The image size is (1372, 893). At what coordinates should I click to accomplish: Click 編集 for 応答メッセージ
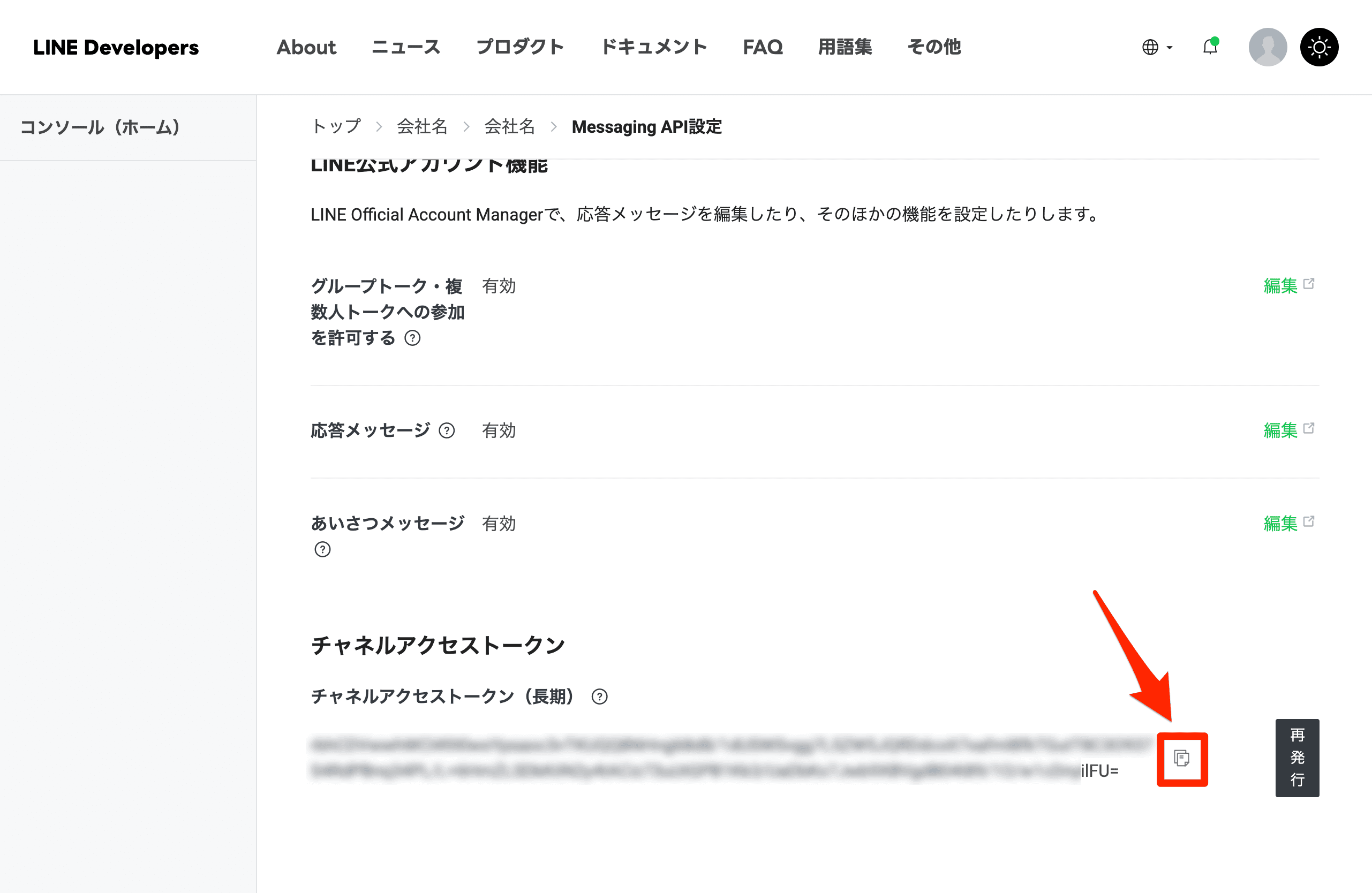(x=1280, y=430)
